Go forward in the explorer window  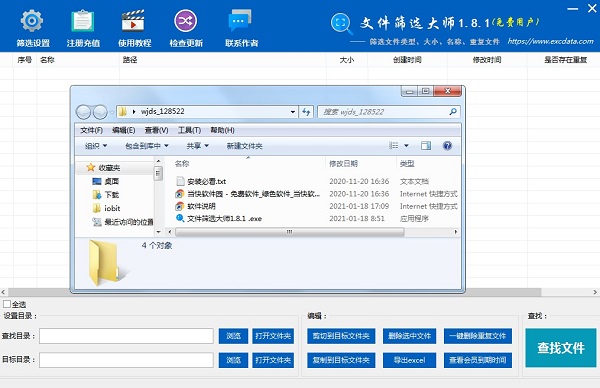[x=100, y=112]
